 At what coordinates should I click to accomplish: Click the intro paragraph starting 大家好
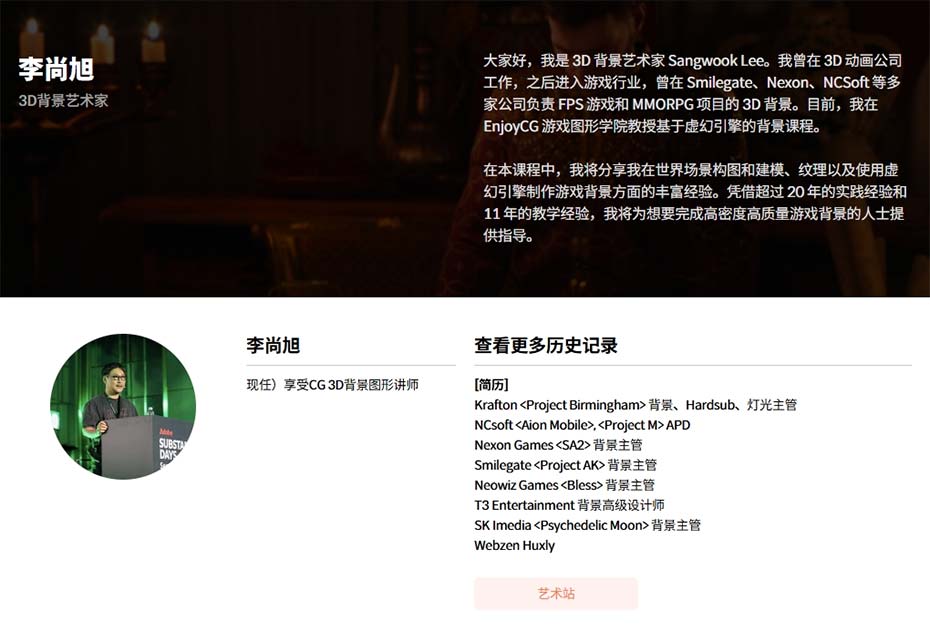pos(692,93)
